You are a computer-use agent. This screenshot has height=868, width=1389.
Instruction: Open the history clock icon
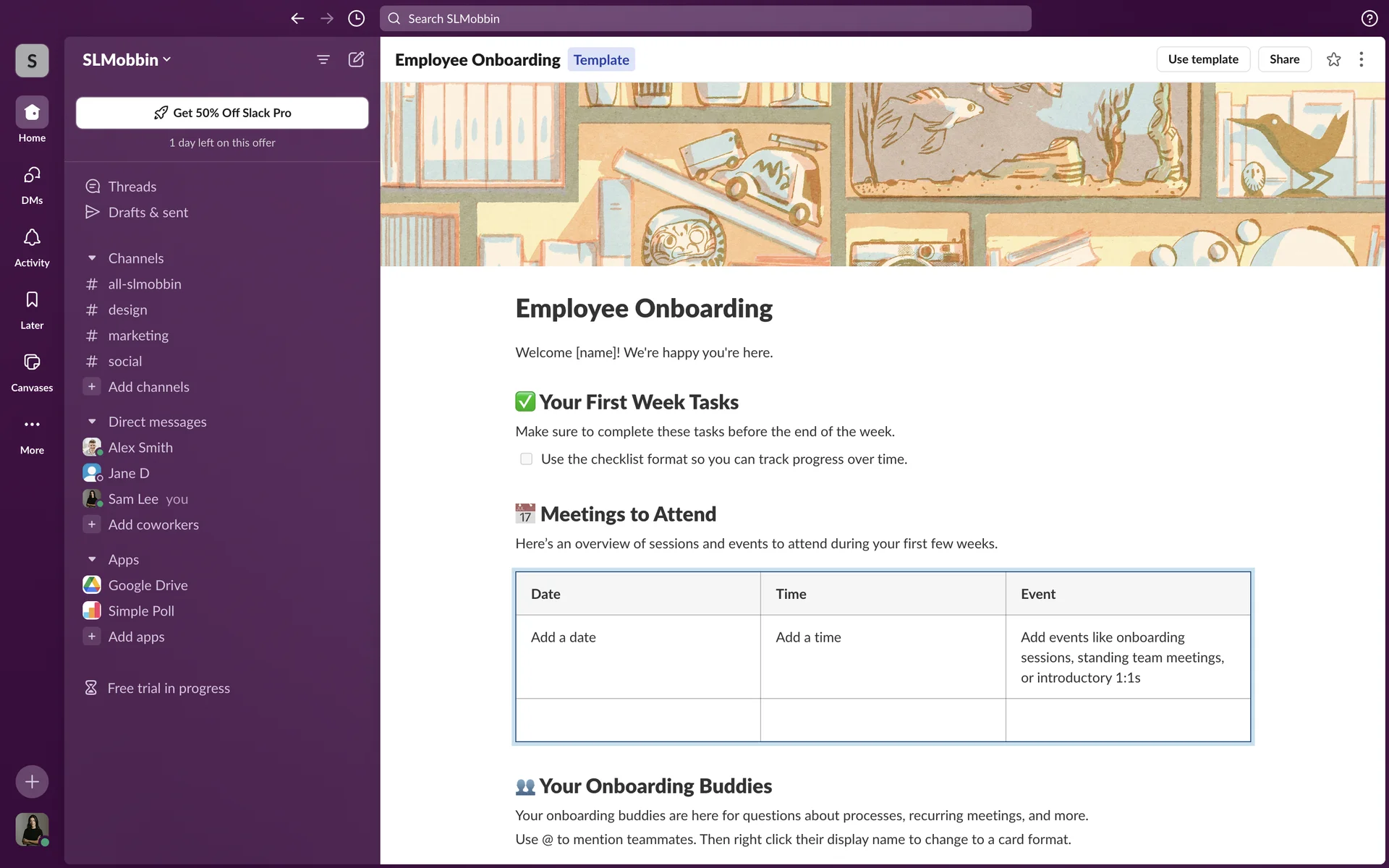(356, 19)
